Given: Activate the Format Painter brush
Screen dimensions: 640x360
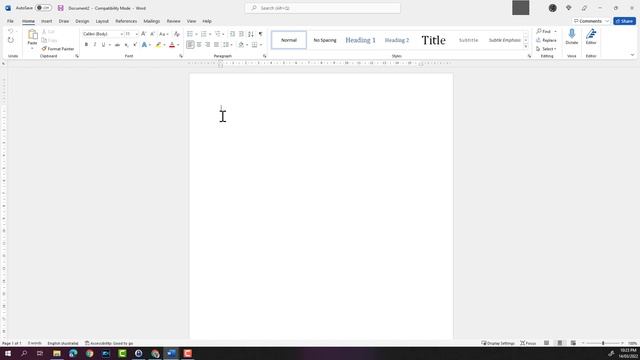Looking at the screenshot, I should pos(58,49).
